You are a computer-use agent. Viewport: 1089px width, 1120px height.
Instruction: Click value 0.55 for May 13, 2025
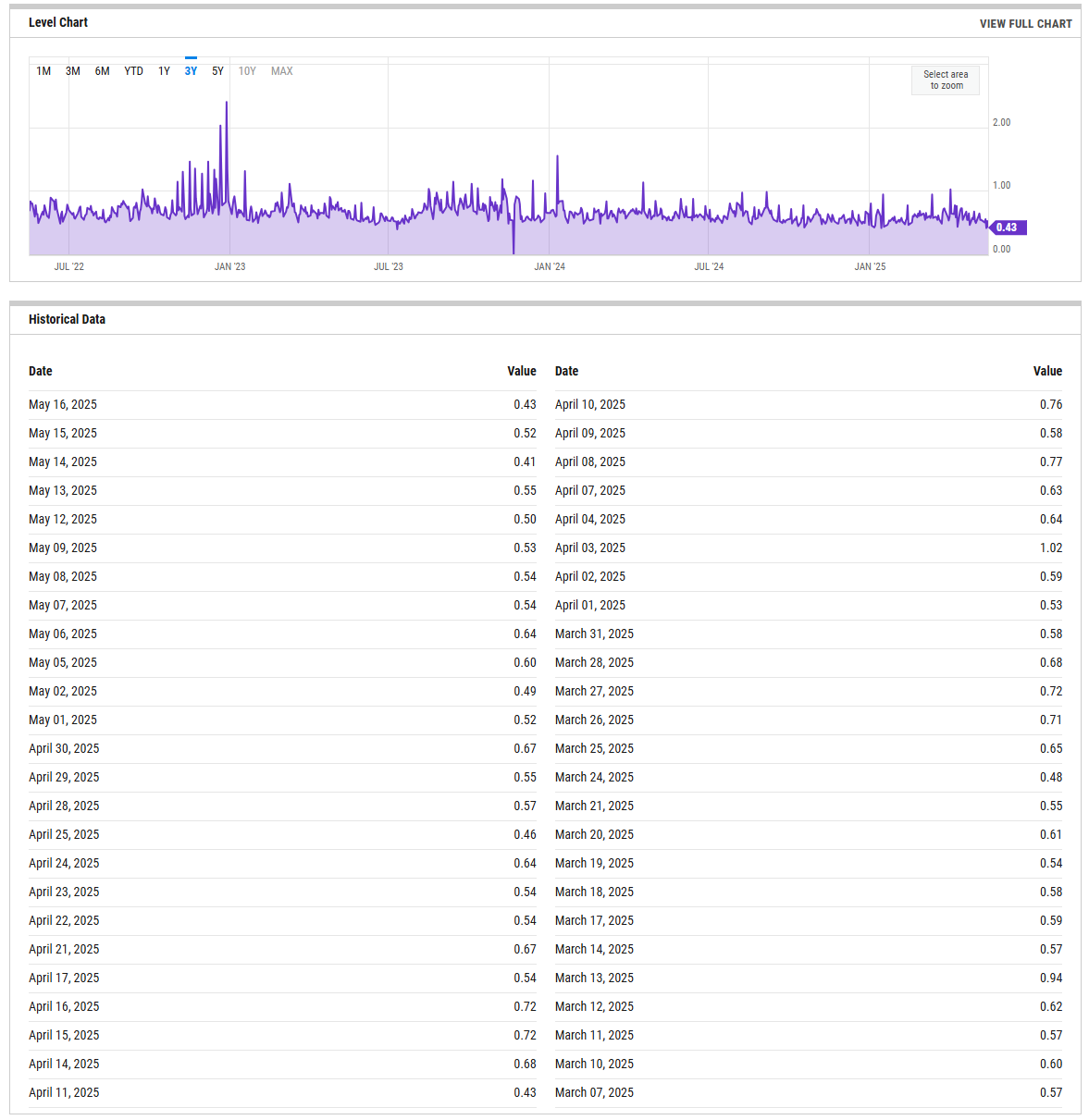point(525,490)
